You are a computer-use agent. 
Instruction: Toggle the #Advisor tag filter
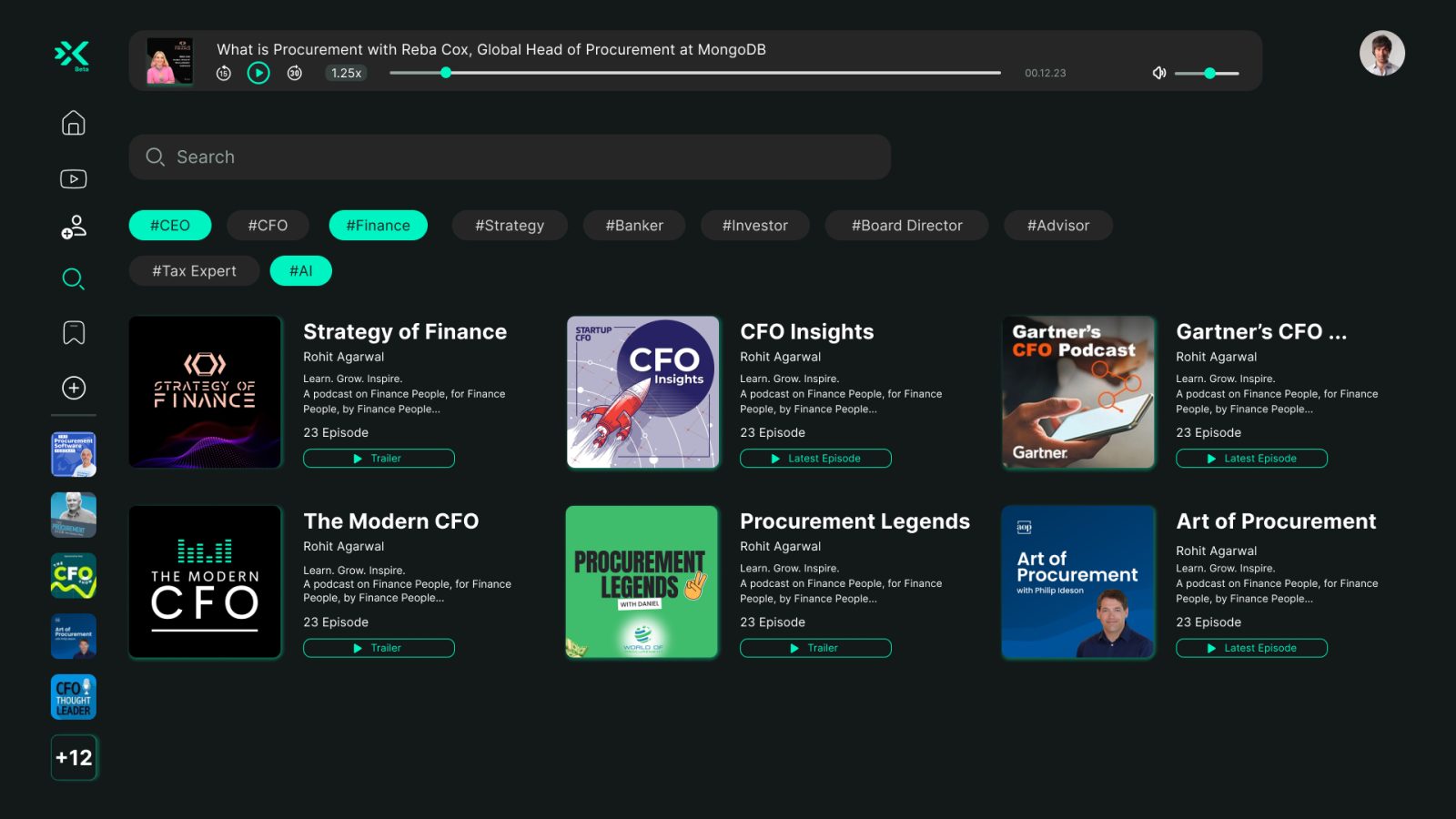(1058, 226)
